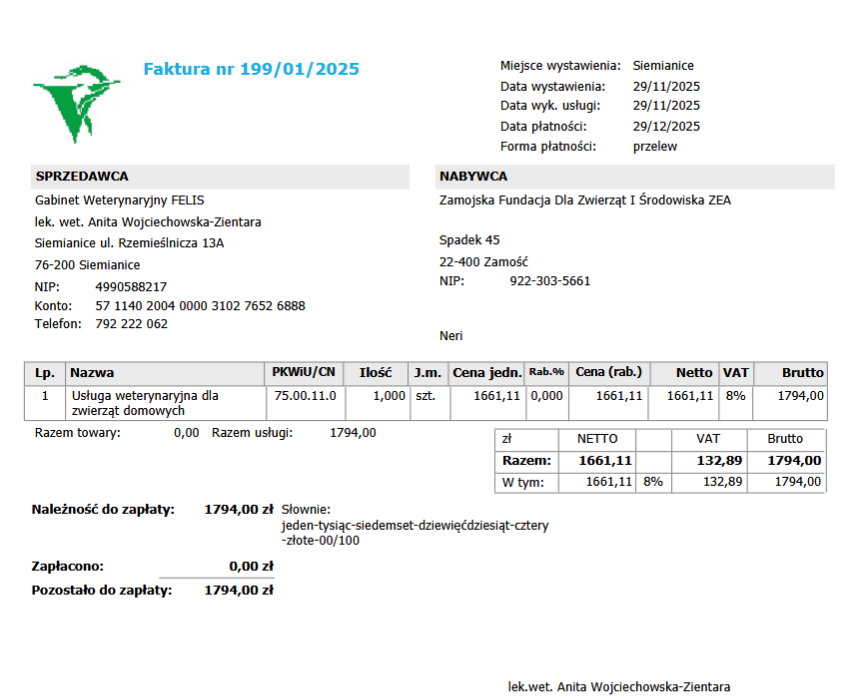Click the service description Usługa weterynaryjna cell
This screenshot has width=858, height=698.
pos(144,403)
